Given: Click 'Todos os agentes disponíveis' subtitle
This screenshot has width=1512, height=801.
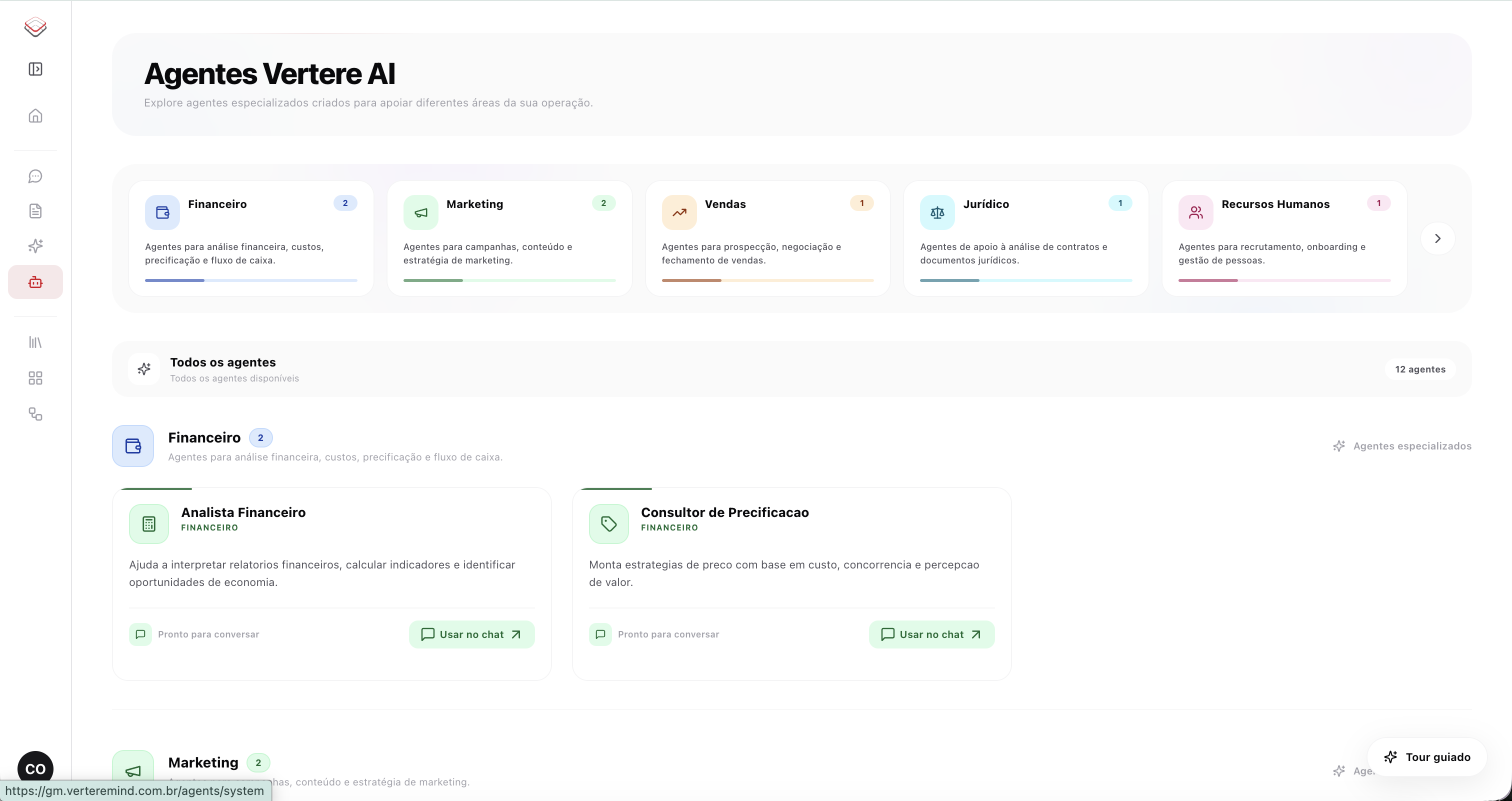Looking at the screenshot, I should pos(235,378).
